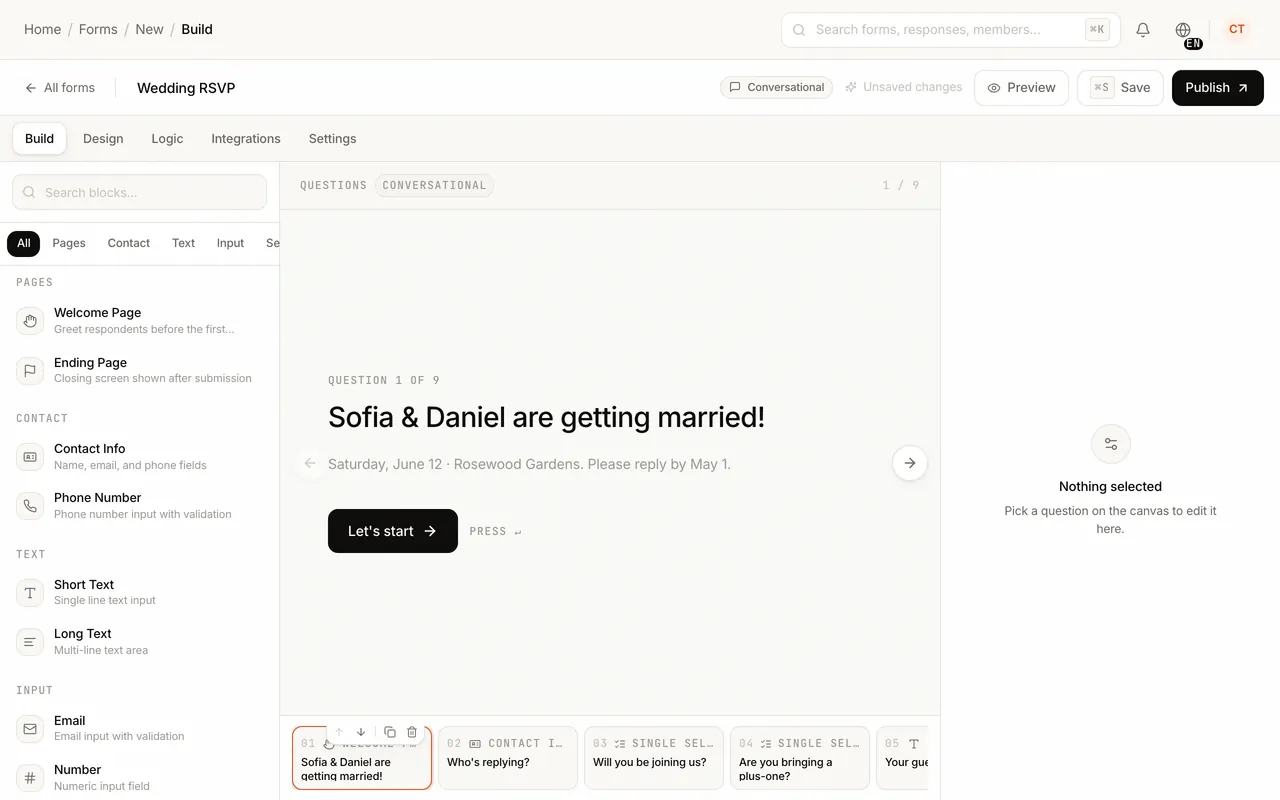Add a Short Text block
The height and width of the screenshot is (800, 1280).
point(140,593)
